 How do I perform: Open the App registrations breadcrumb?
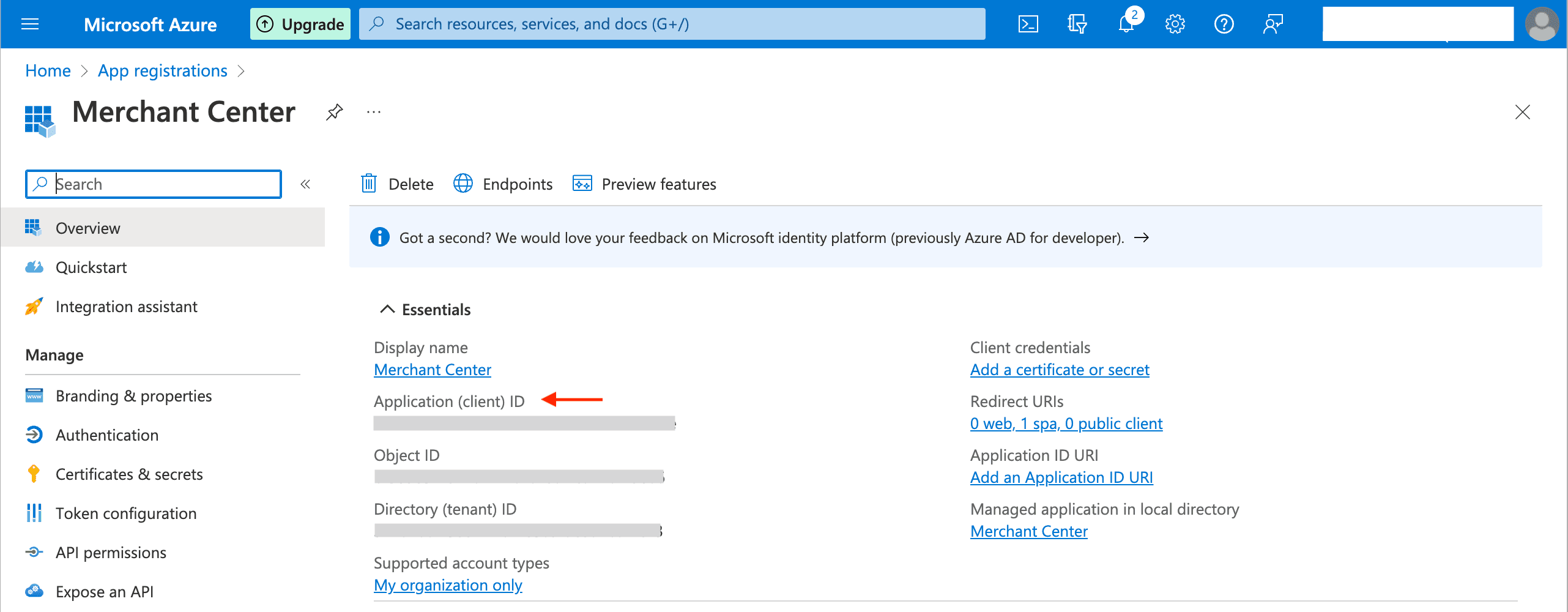click(163, 71)
